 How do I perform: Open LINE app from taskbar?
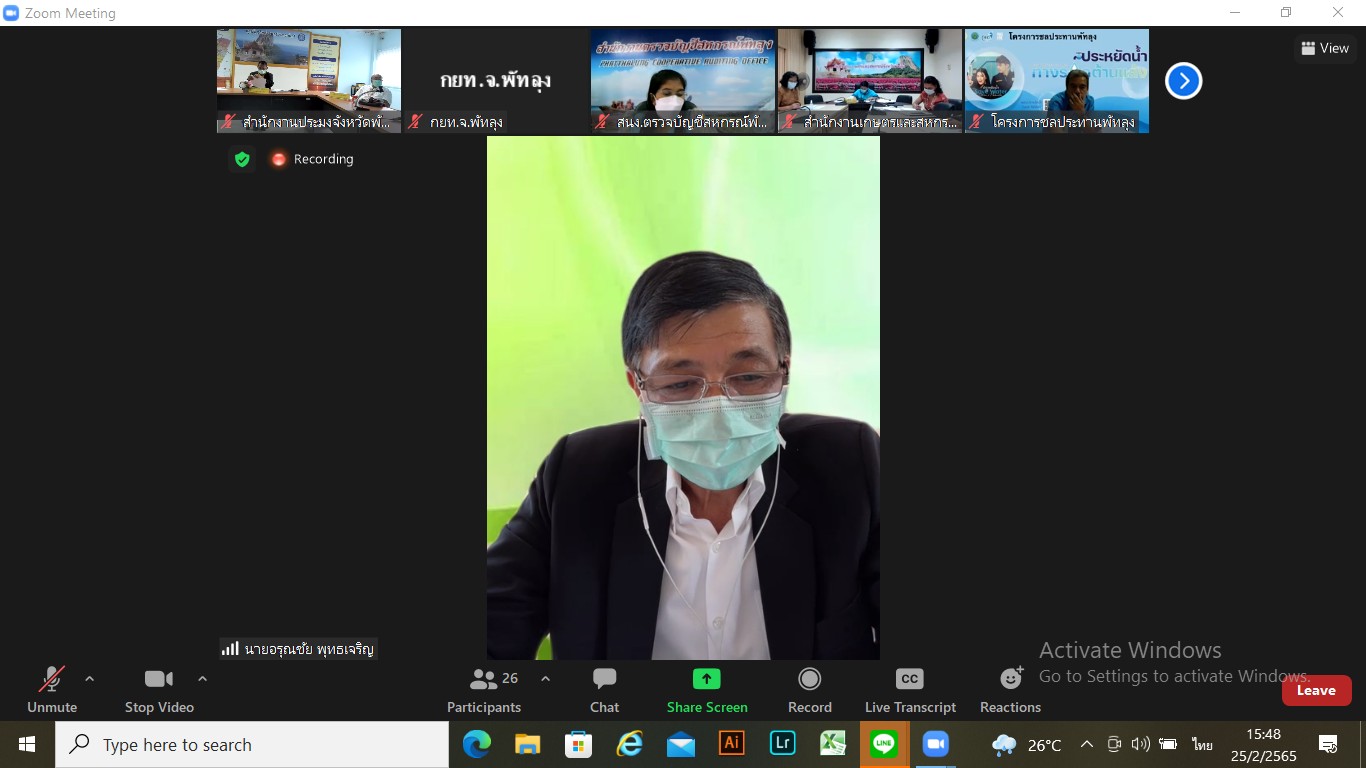click(883, 744)
